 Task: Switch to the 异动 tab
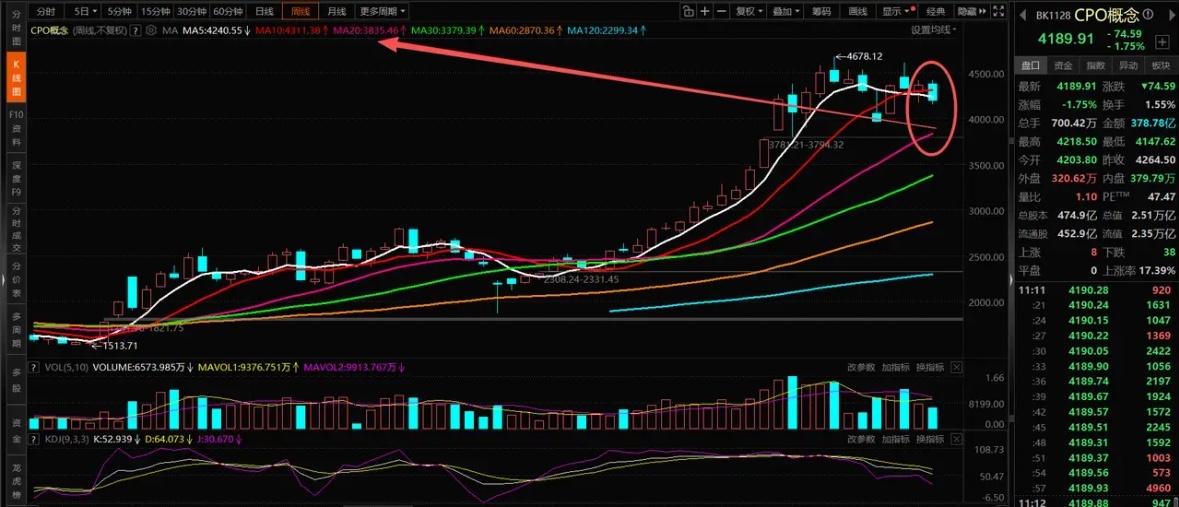(1129, 65)
